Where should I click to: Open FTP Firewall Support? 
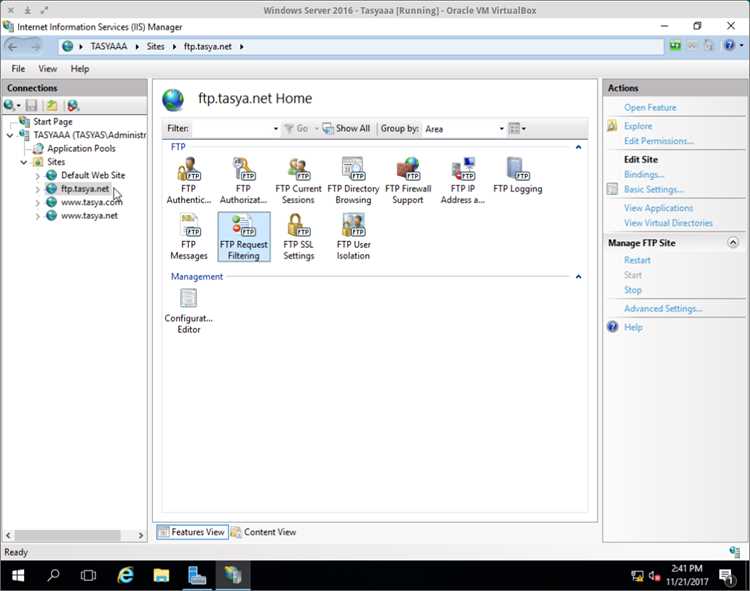click(x=408, y=181)
